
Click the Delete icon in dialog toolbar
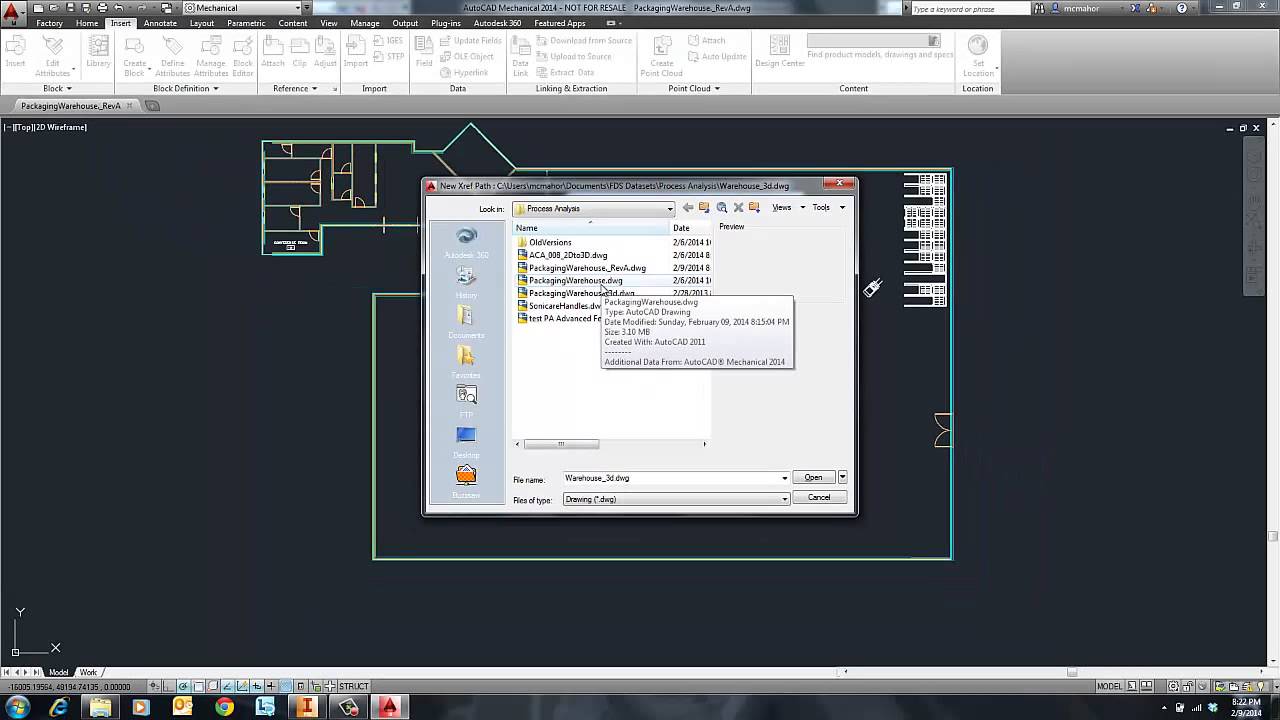pyautogui.click(x=738, y=208)
